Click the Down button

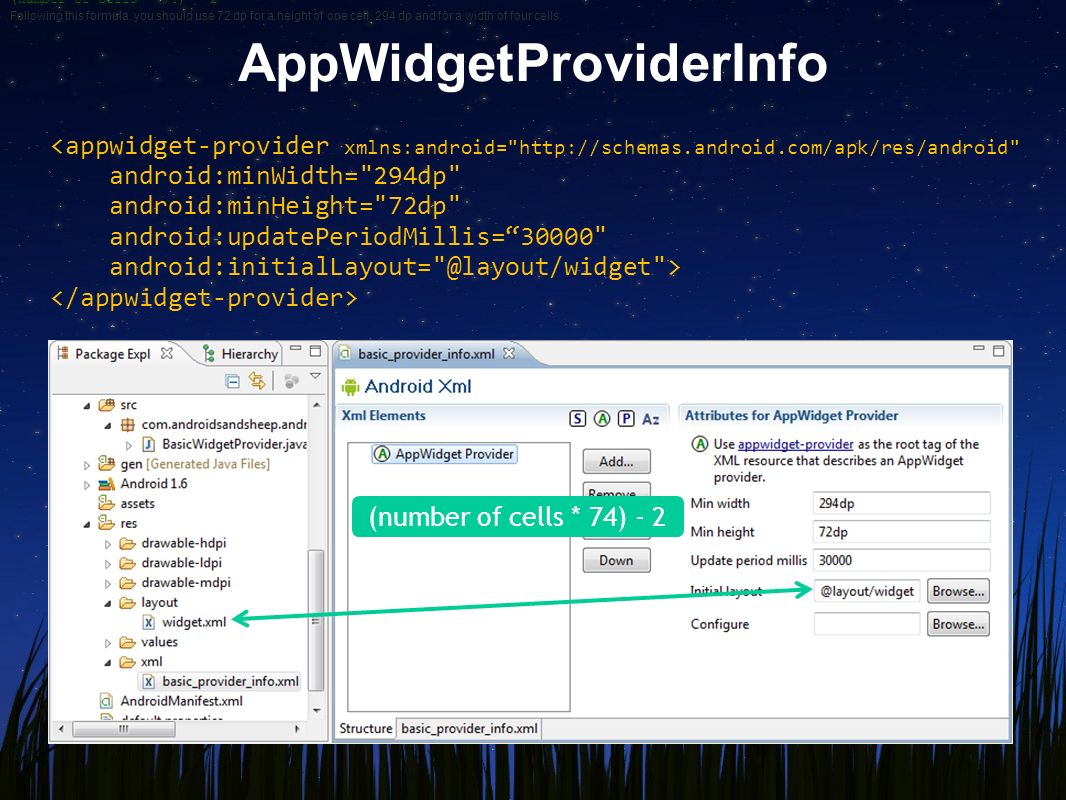(x=616, y=561)
